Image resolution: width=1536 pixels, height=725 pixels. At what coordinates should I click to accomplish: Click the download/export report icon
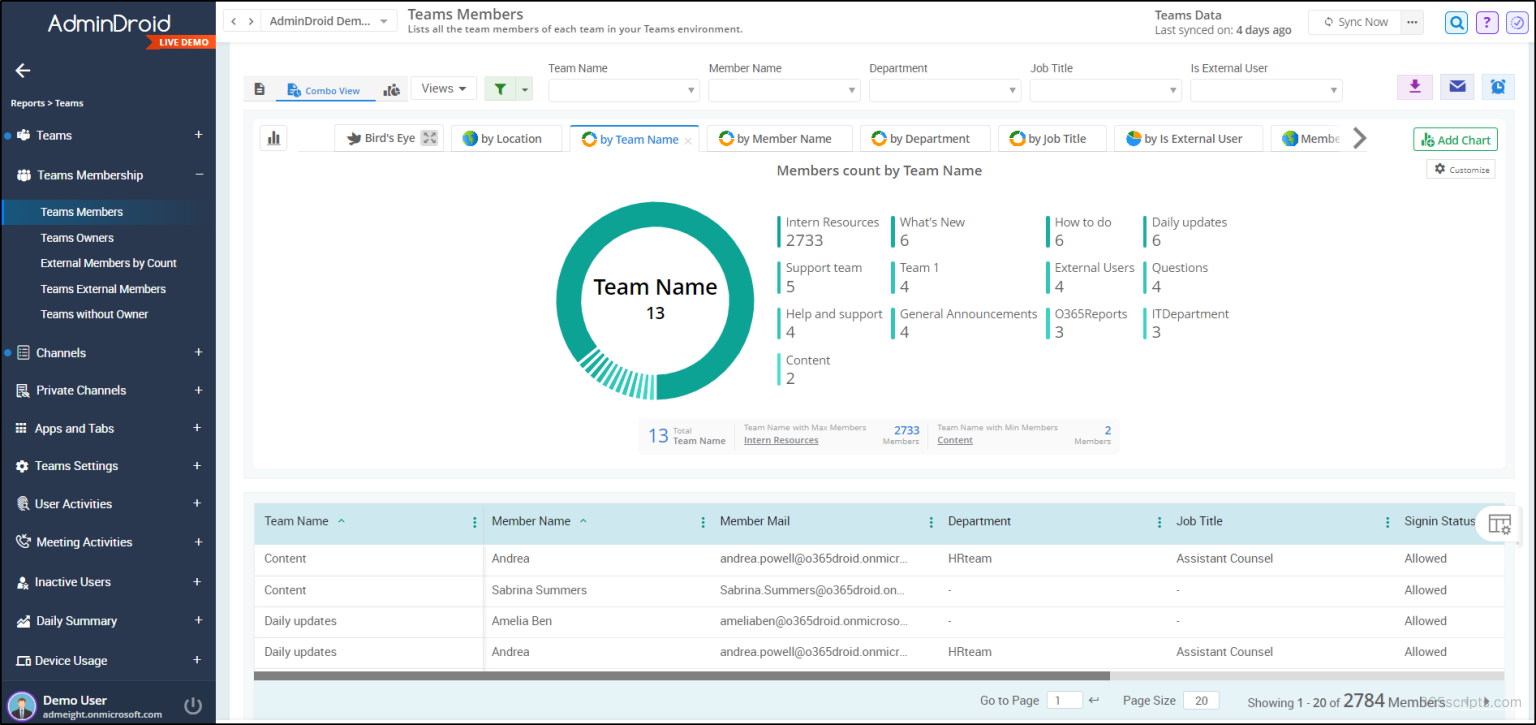click(1414, 88)
